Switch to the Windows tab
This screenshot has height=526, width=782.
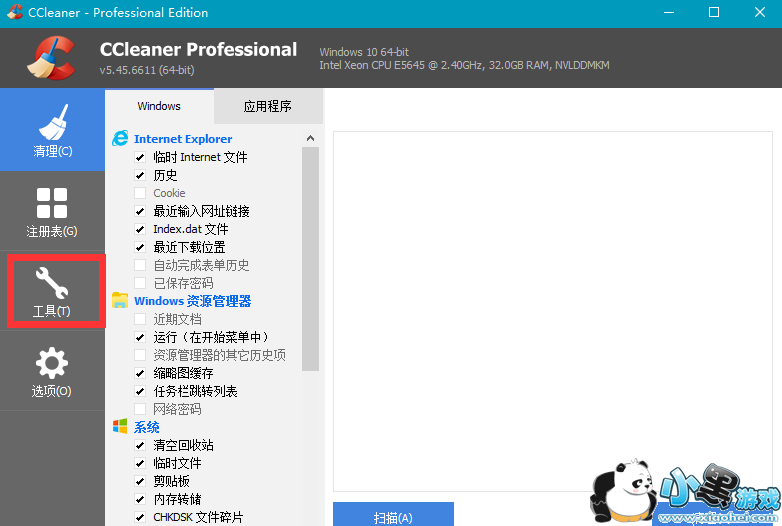pos(159,106)
